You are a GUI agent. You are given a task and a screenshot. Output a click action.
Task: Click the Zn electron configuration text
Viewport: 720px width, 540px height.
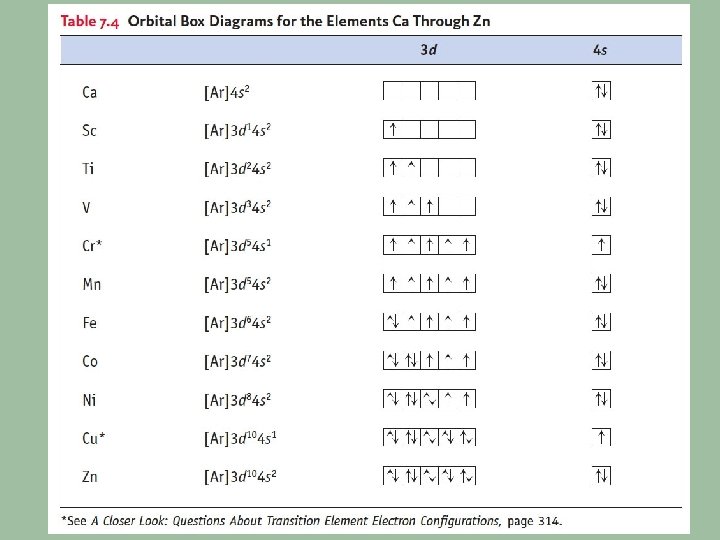(240, 477)
